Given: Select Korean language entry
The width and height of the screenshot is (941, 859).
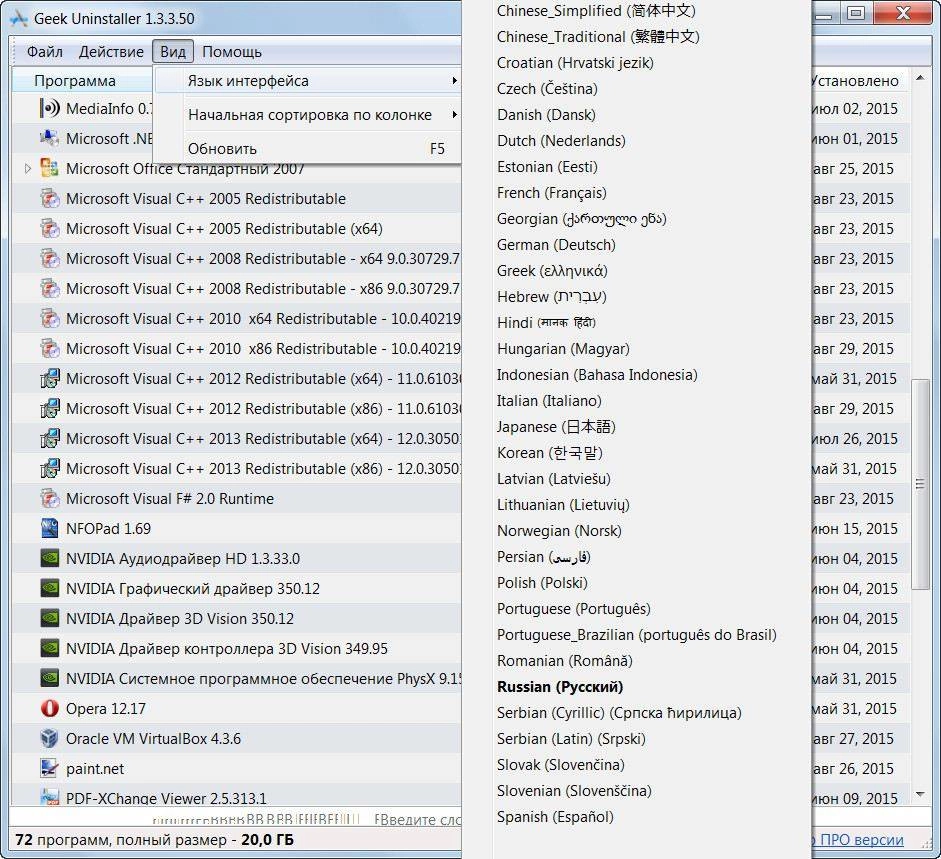Looking at the screenshot, I should [549, 453].
